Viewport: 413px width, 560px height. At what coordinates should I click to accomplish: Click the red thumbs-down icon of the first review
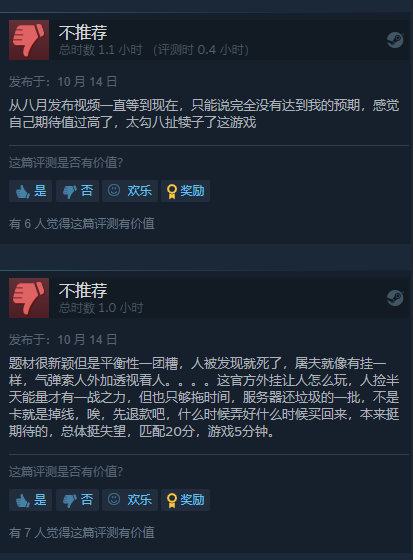29,40
